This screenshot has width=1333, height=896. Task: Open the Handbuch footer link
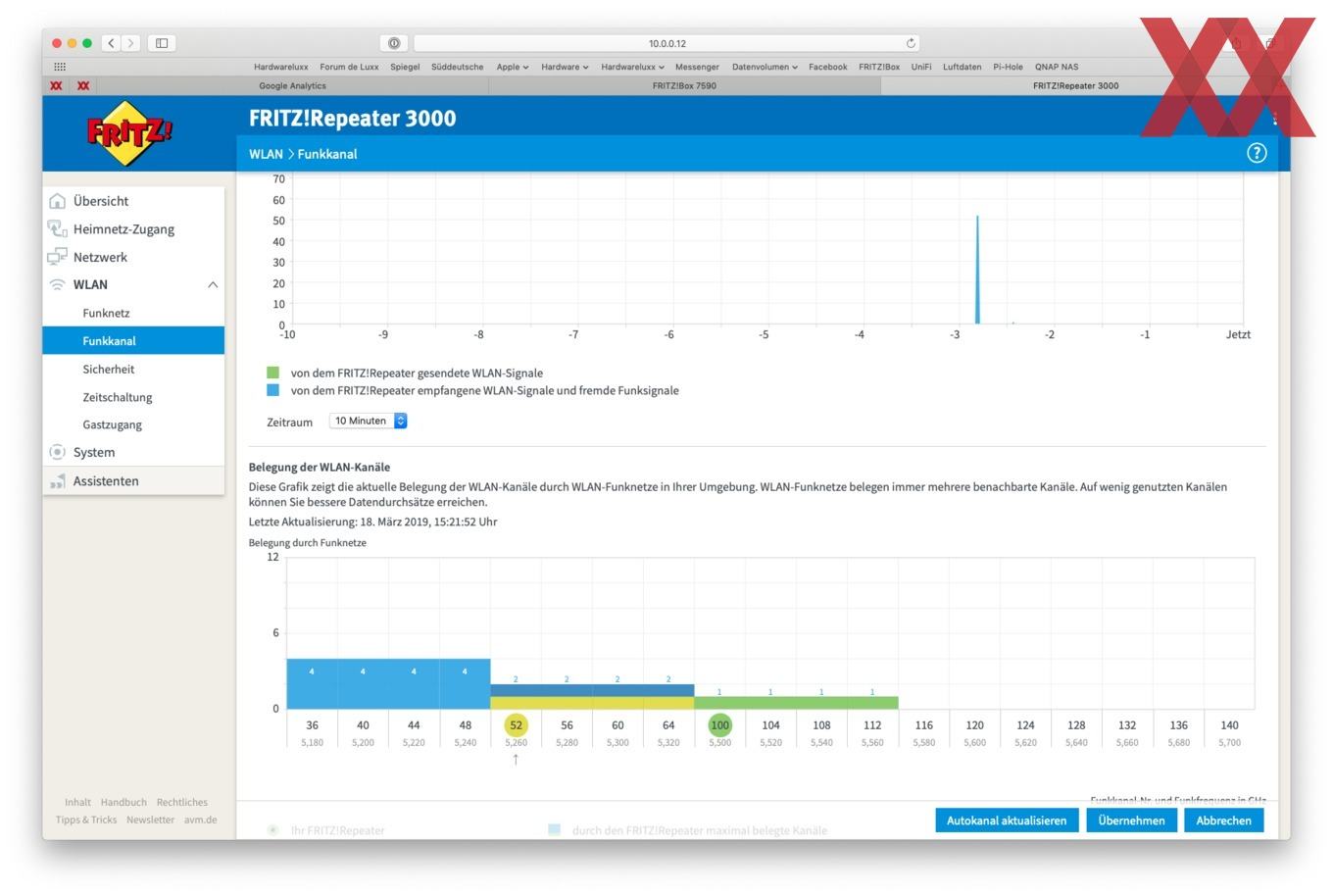tap(123, 802)
